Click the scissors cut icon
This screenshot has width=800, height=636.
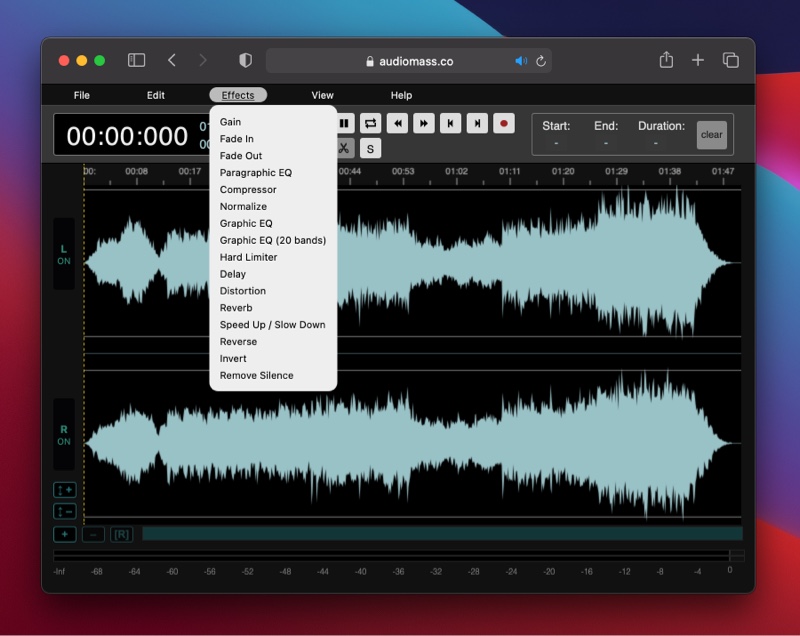point(344,148)
